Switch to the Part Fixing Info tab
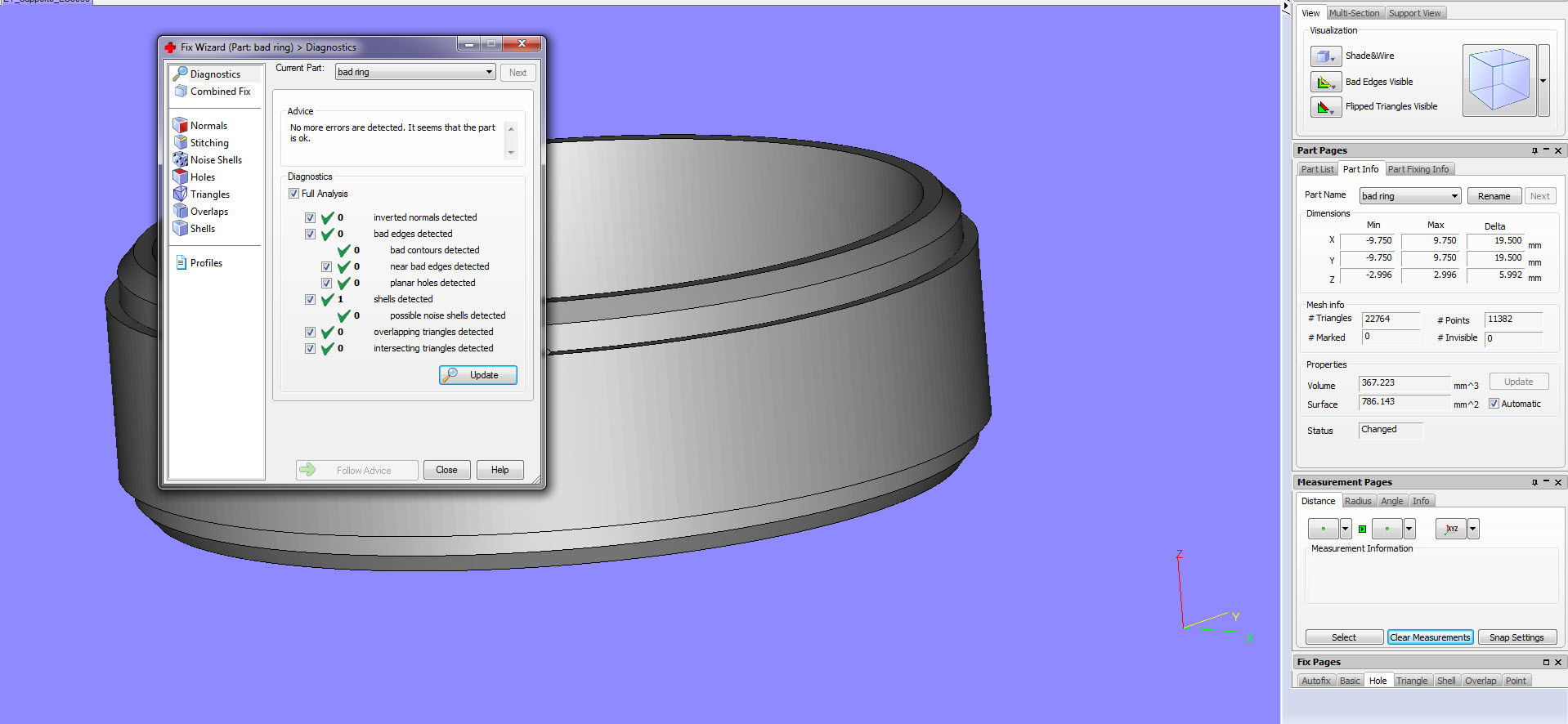Image resolution: width=1568 pixels, height=724 pixels. (1418, 169)
